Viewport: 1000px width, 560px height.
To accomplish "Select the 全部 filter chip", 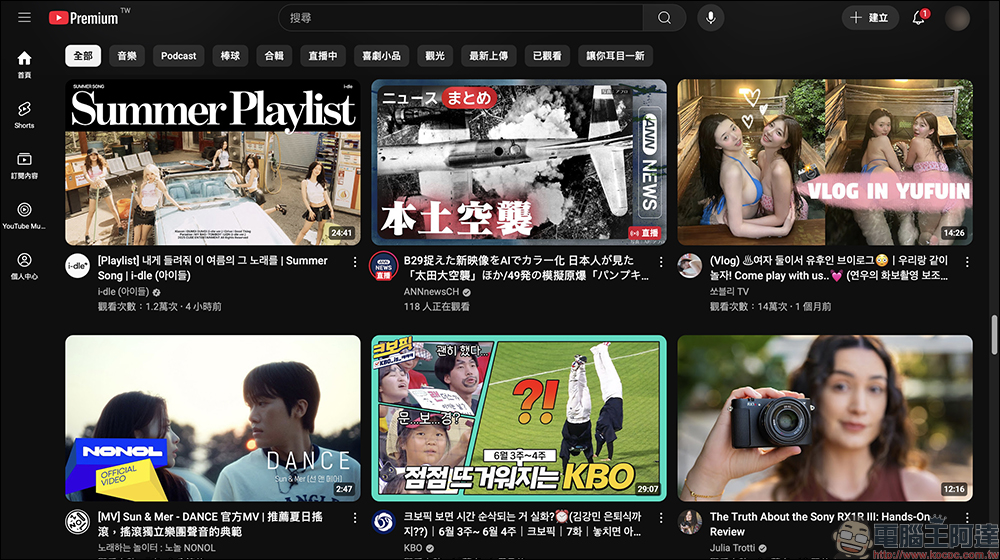I will click(83, 56).
